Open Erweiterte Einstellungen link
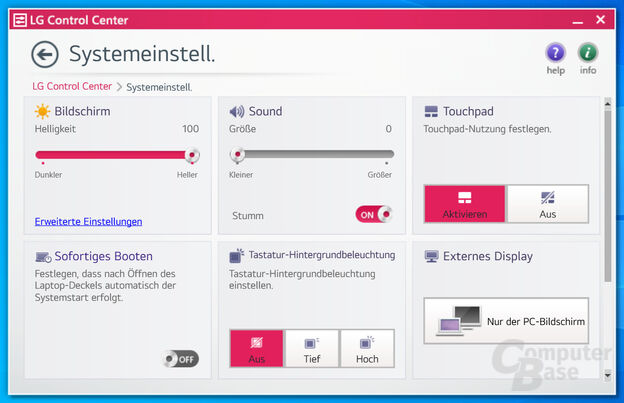 (88, 221)
